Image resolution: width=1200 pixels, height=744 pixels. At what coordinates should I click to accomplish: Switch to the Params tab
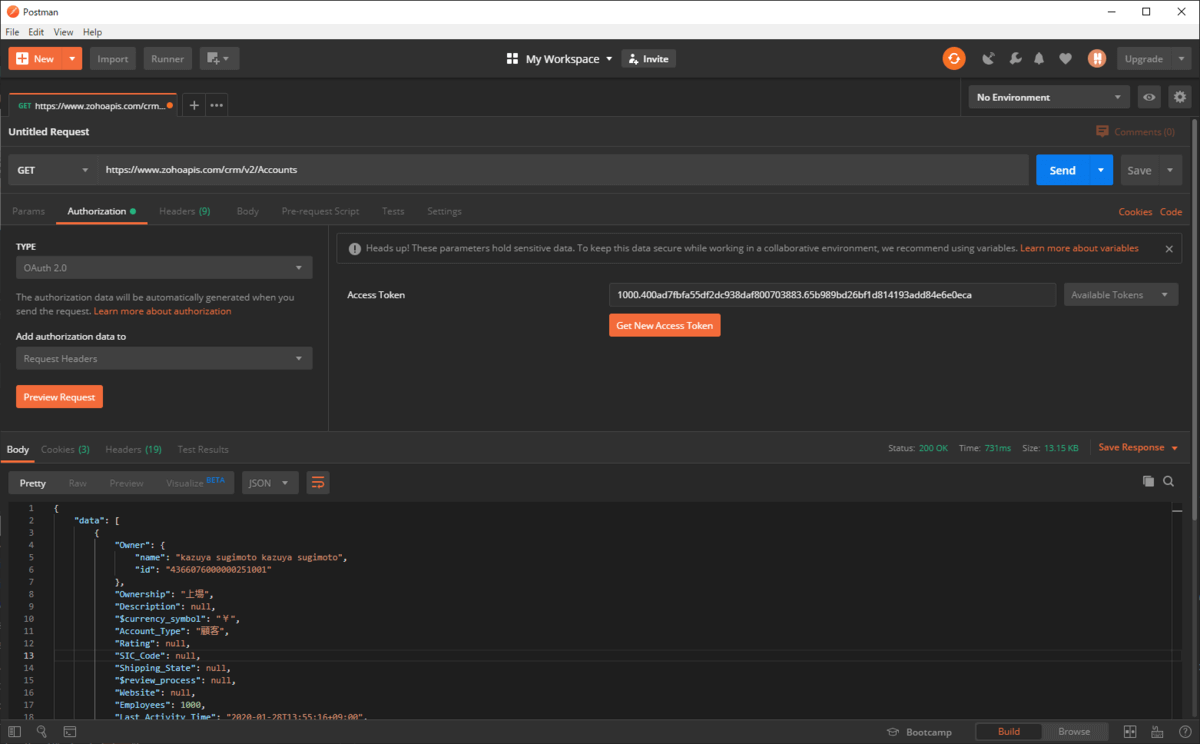28,211
